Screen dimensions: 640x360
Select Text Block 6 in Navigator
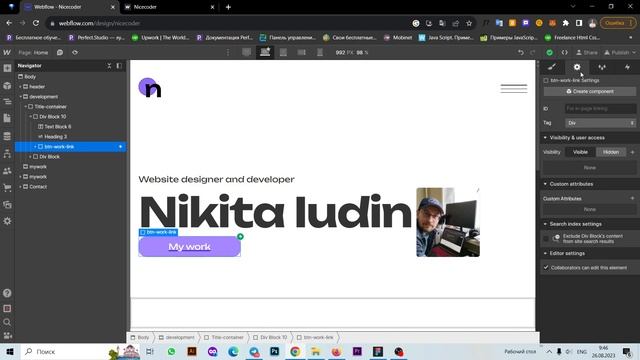[57, 127]
